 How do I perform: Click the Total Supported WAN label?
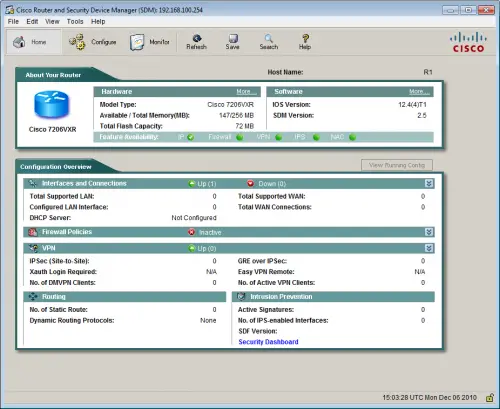(x=271, y=196)
